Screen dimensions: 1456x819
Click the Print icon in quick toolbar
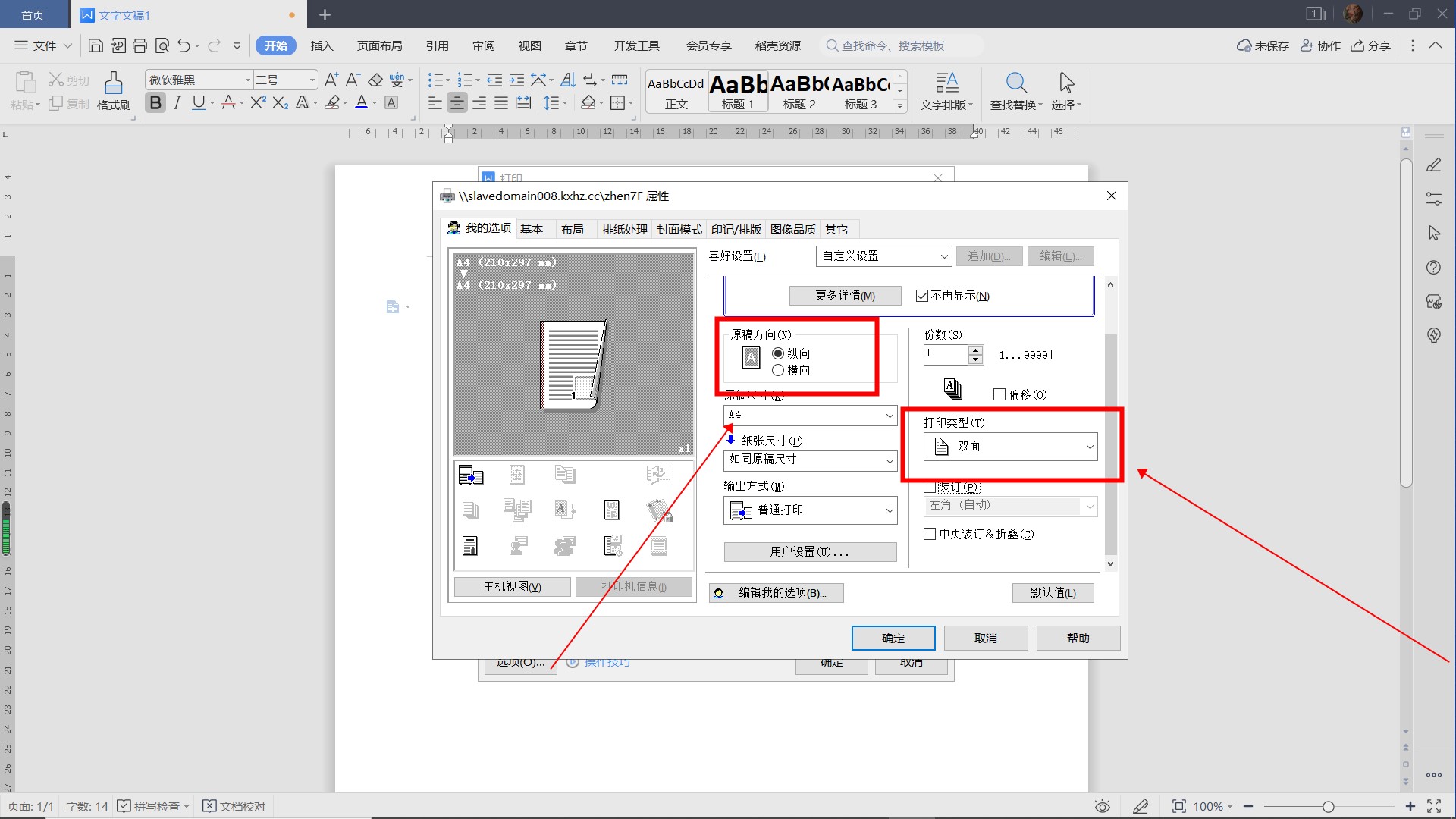click(140, 45)
